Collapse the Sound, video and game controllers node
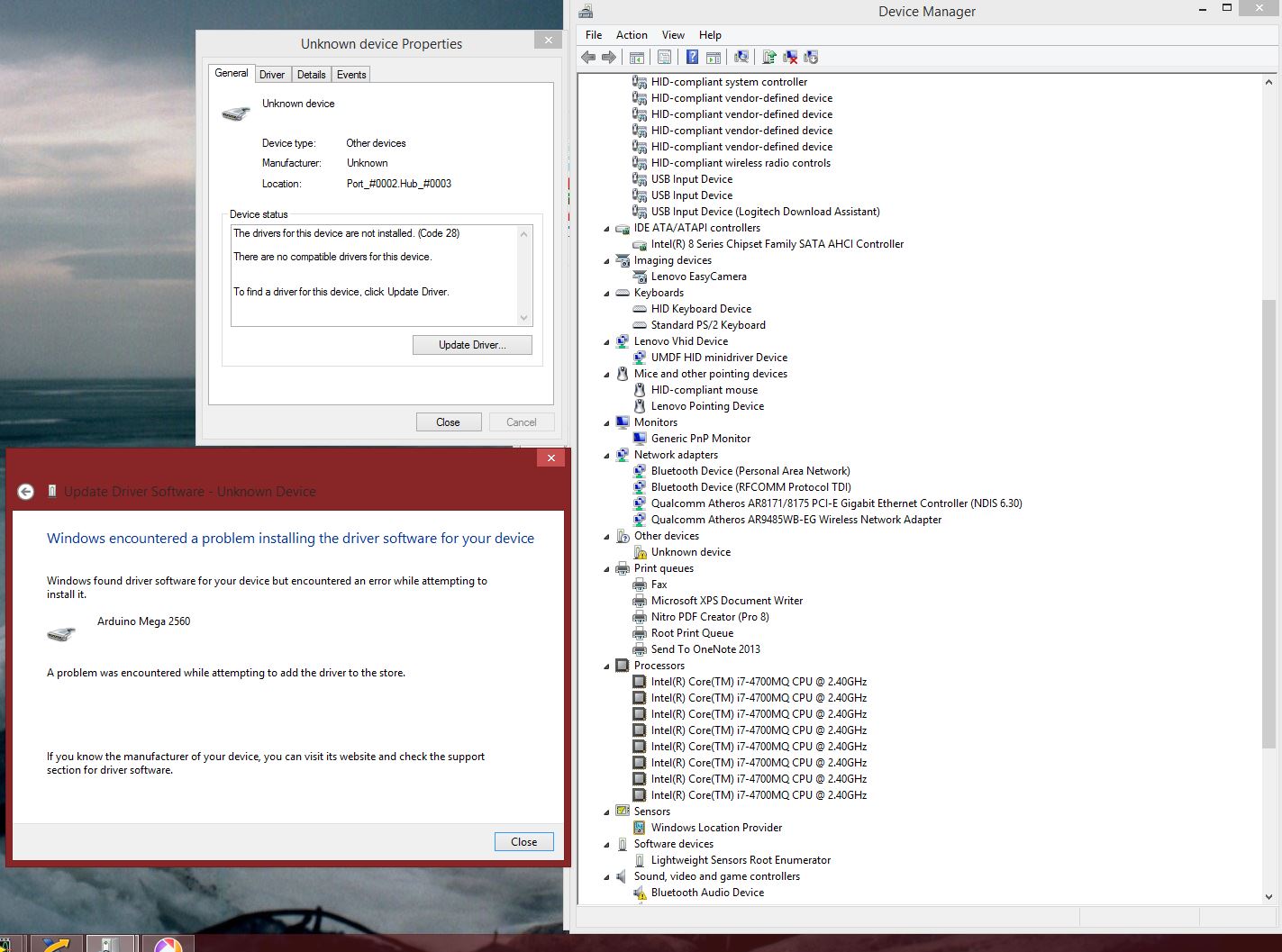Screen dimensions: 1282x952 607,877
